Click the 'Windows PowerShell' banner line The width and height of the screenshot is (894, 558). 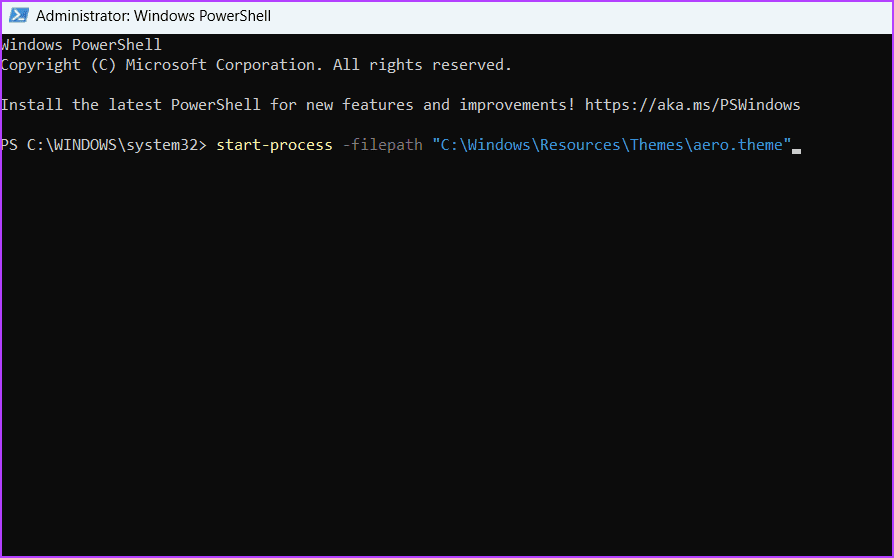click(82, 44)
